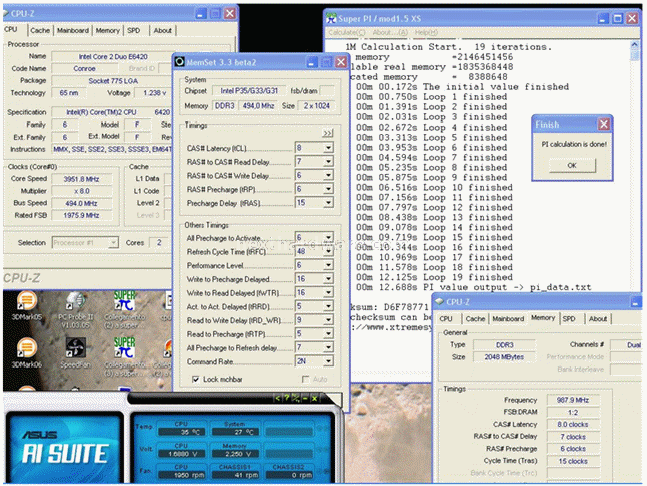
Task: Open Write to Read Delayed (tWTR) dropdown
Action: [328, 292]
